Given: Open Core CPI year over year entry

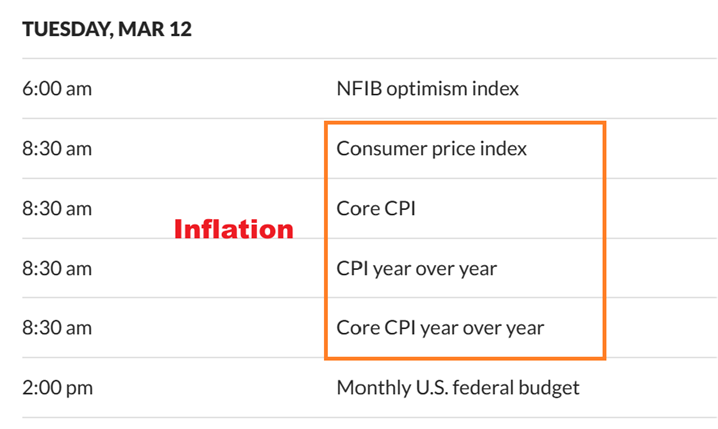Looking at the screenshot, I should pyautogui.click(x=440, y=327).
